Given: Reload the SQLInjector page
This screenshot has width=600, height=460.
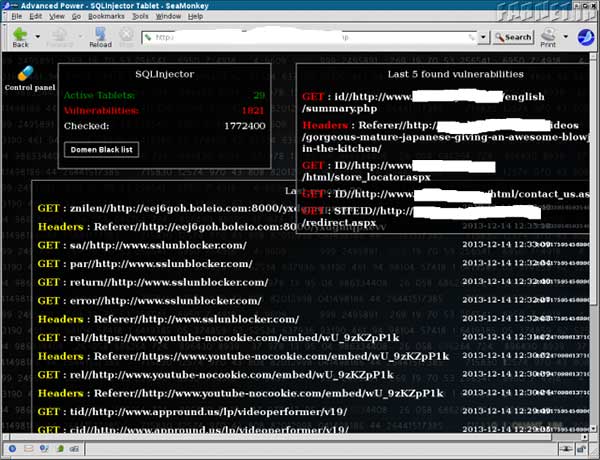Looking at the screenshot, I should point(100,37).
